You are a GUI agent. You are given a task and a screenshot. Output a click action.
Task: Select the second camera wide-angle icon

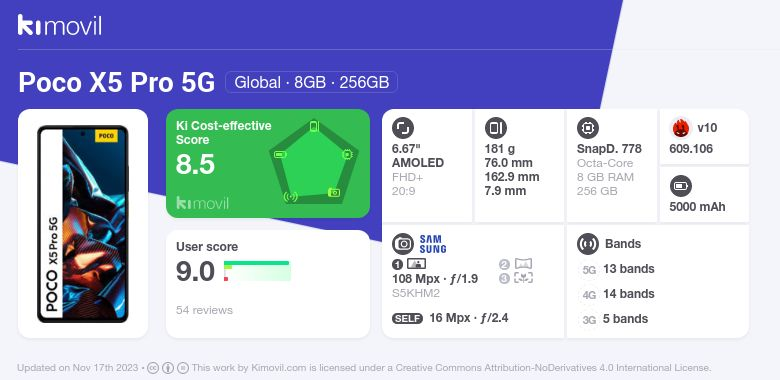(x=523, y=264)
